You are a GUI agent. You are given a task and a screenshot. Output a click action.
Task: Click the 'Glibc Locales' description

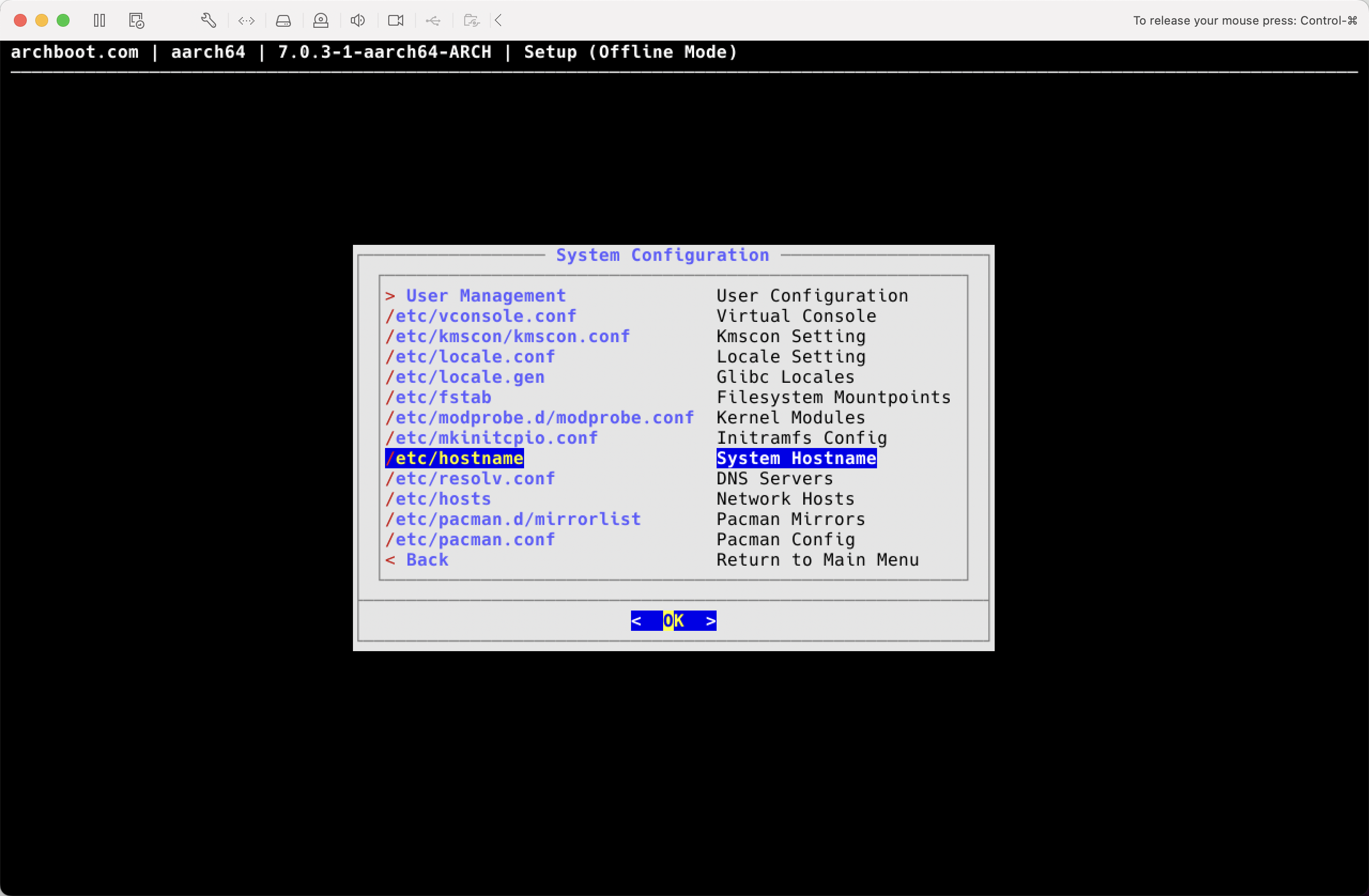786,377
